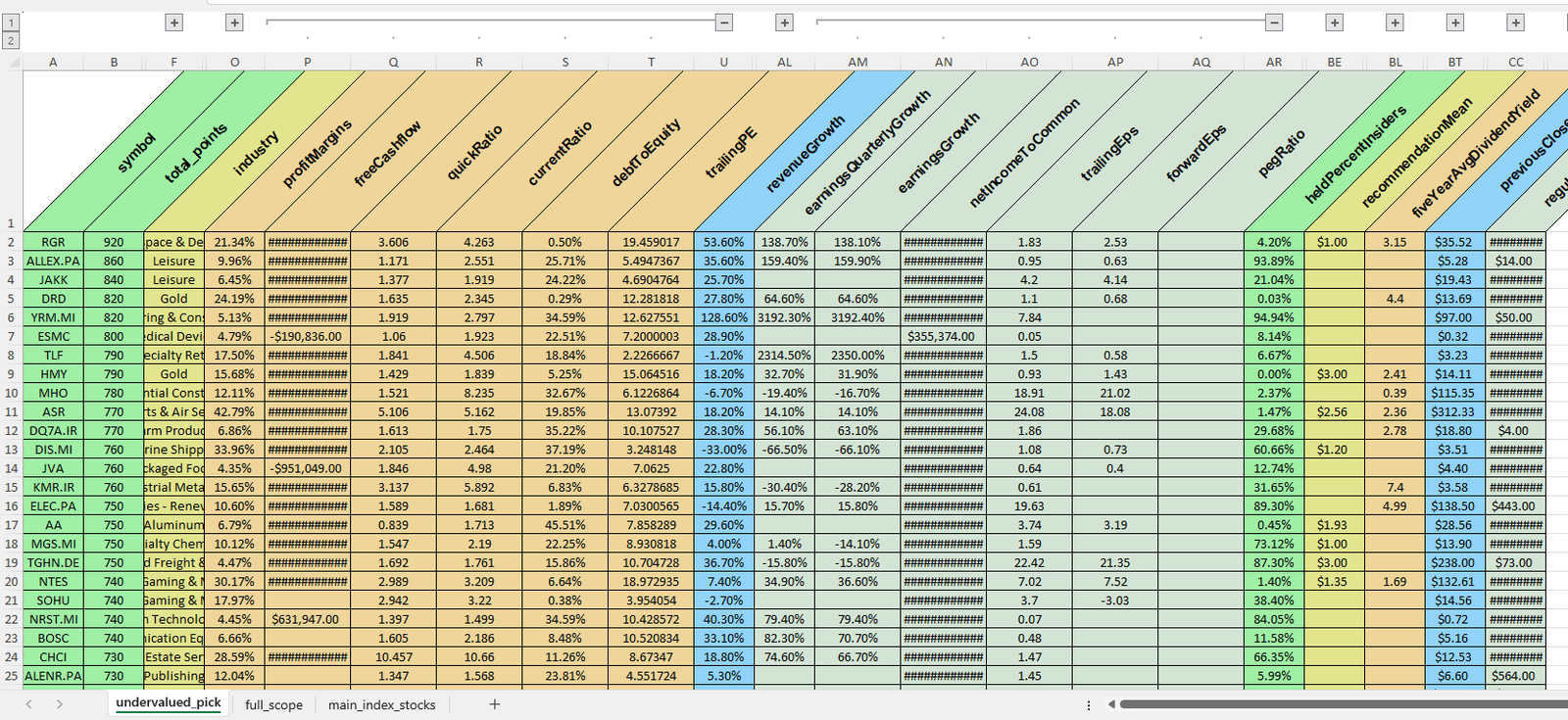Expand the column group above column BT
The image size is (1568, 720).
(1455, 23)
